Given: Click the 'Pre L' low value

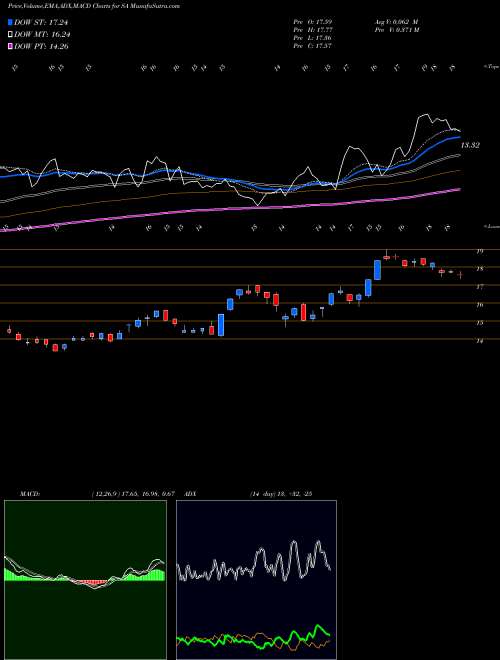Looking at the screenshot, I should [x=314, y=38].
